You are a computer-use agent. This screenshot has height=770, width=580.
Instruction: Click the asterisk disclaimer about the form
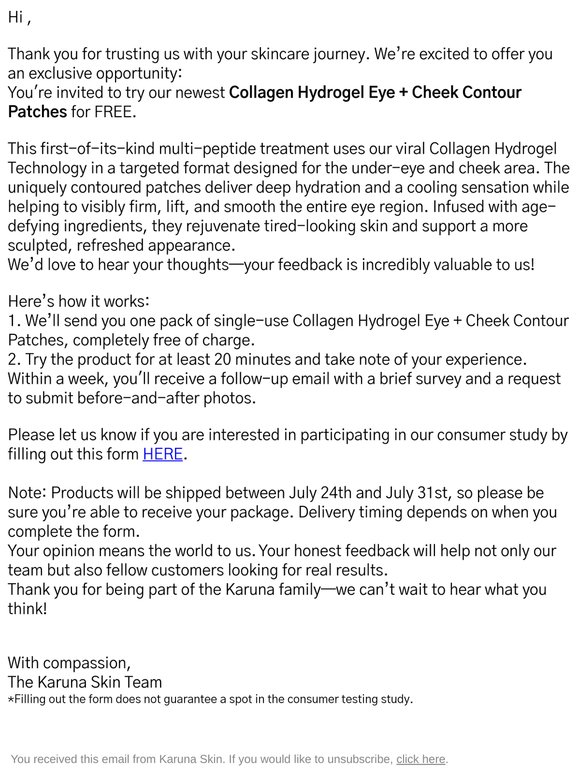[210, 699]
